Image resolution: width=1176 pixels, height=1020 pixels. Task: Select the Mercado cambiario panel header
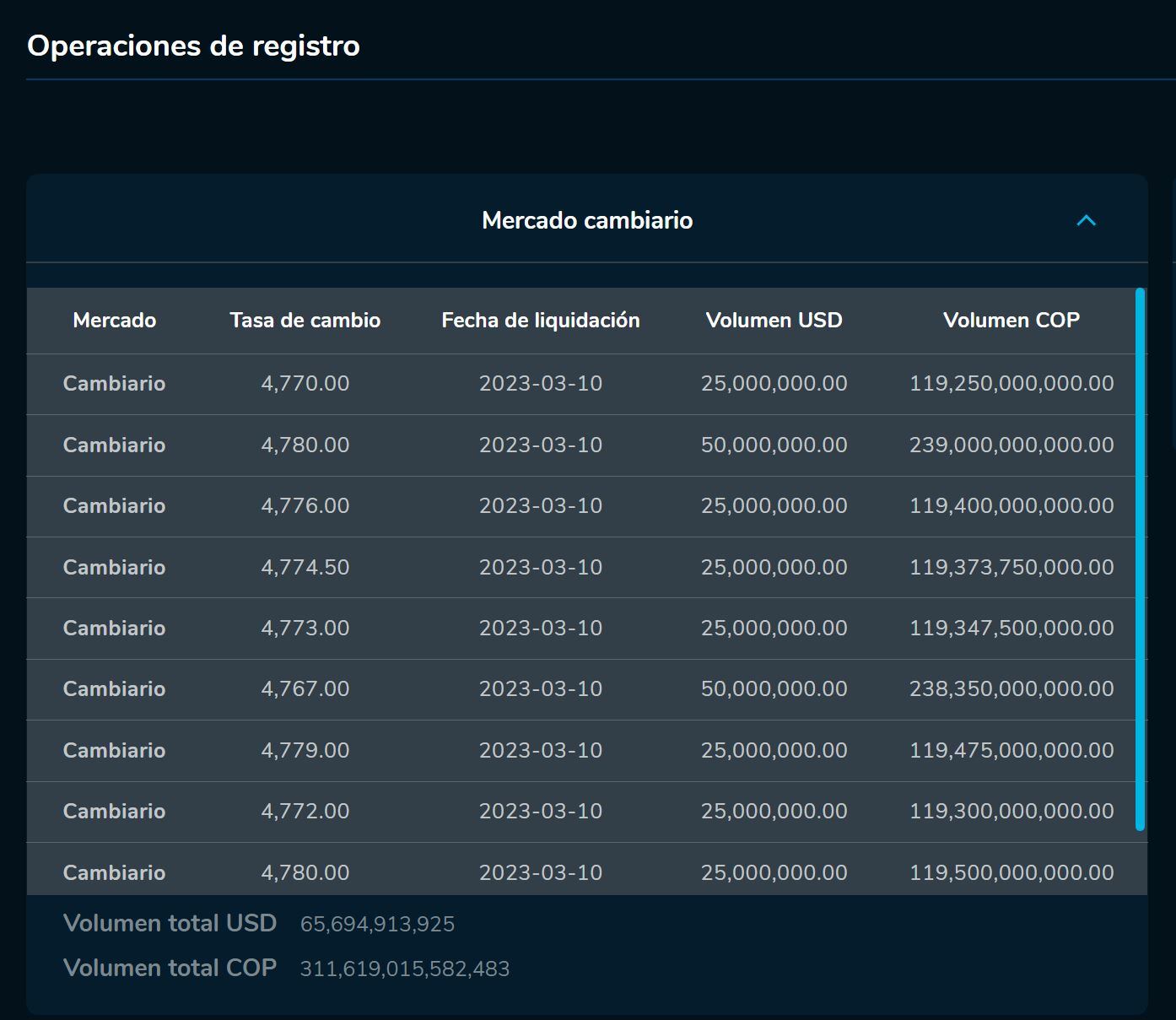coord(586,220)
